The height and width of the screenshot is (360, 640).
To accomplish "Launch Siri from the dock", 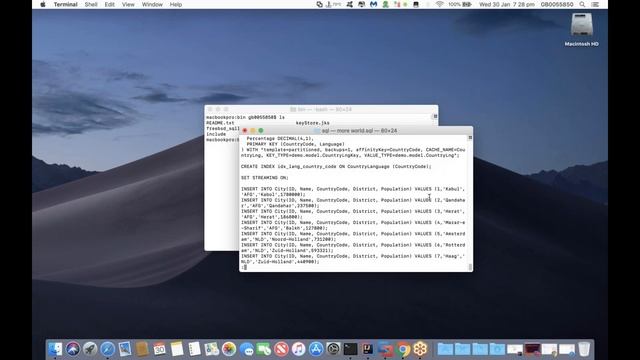I will [x=73, y=349].
